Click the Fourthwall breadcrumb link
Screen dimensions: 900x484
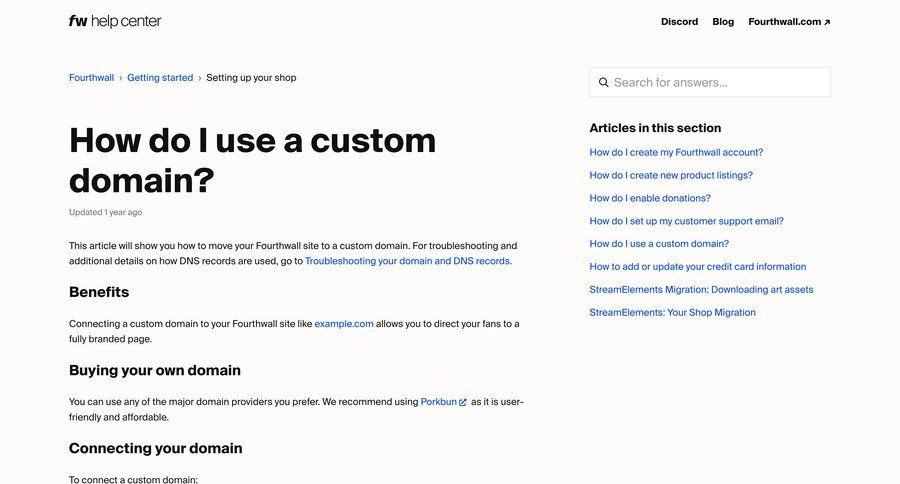[x=91, y=78]
